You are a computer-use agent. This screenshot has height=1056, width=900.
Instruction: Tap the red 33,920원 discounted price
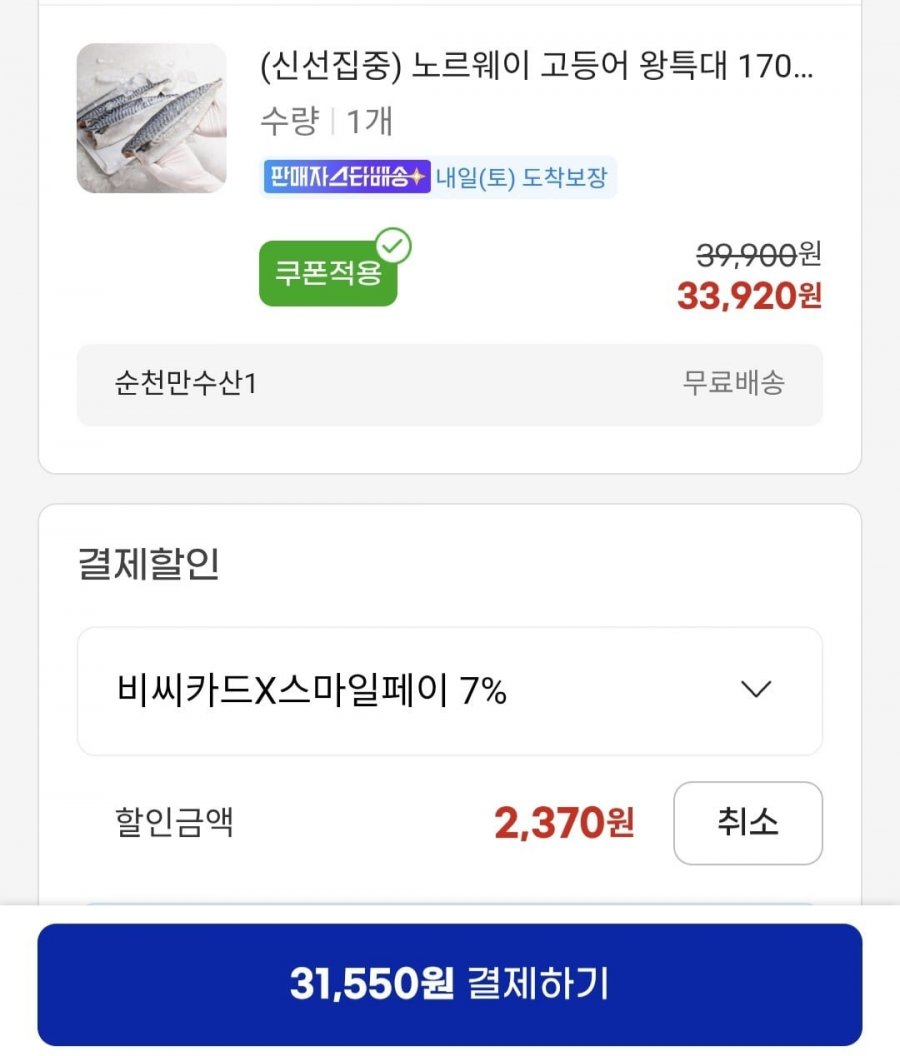[748, 296]
